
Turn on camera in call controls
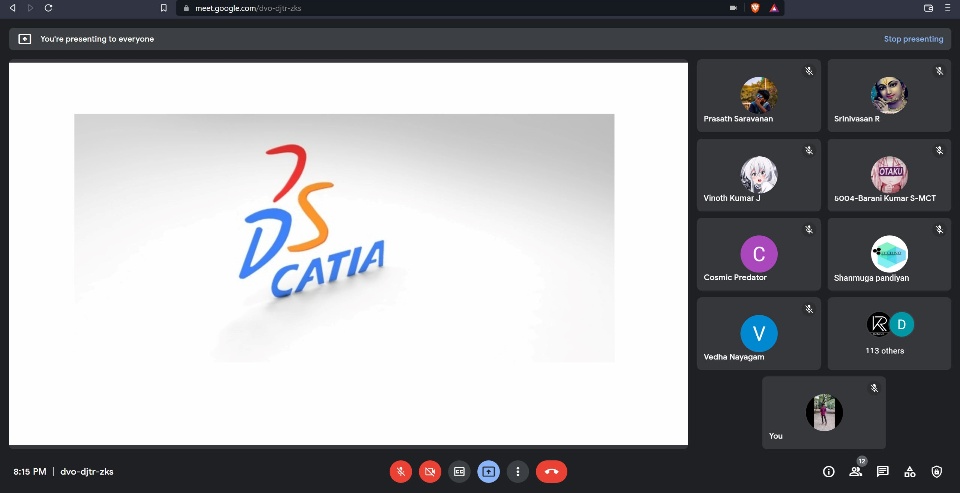[x=430, y=472]
